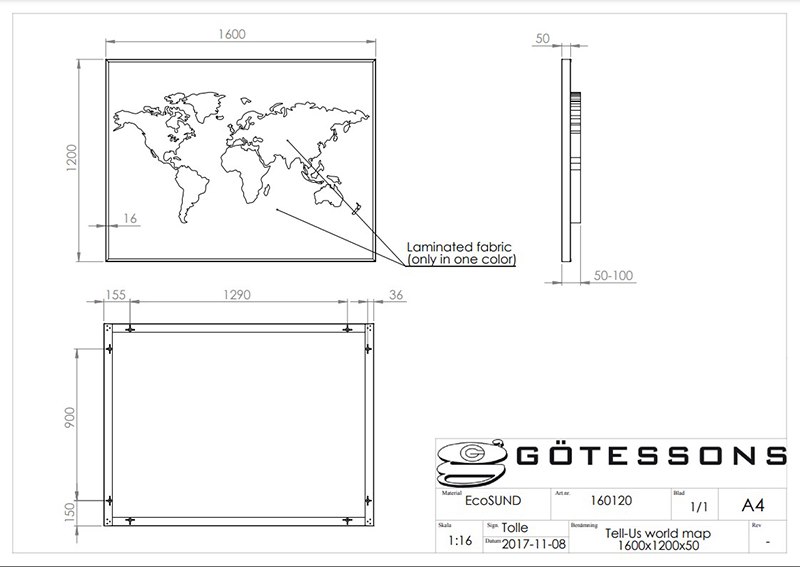Viewport: 800px width, 567px height.
Task: Select the side profile view drawing
Action: pos(572,160)
